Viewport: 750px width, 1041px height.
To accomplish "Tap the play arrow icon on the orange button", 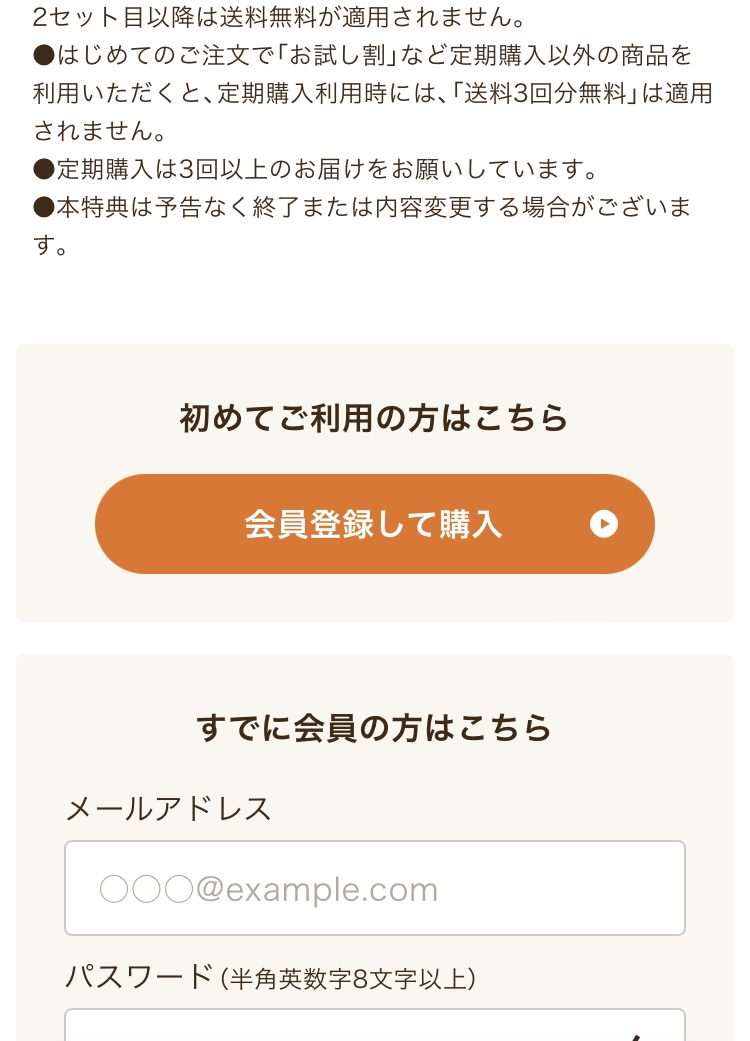I will (x=603, y=524).
